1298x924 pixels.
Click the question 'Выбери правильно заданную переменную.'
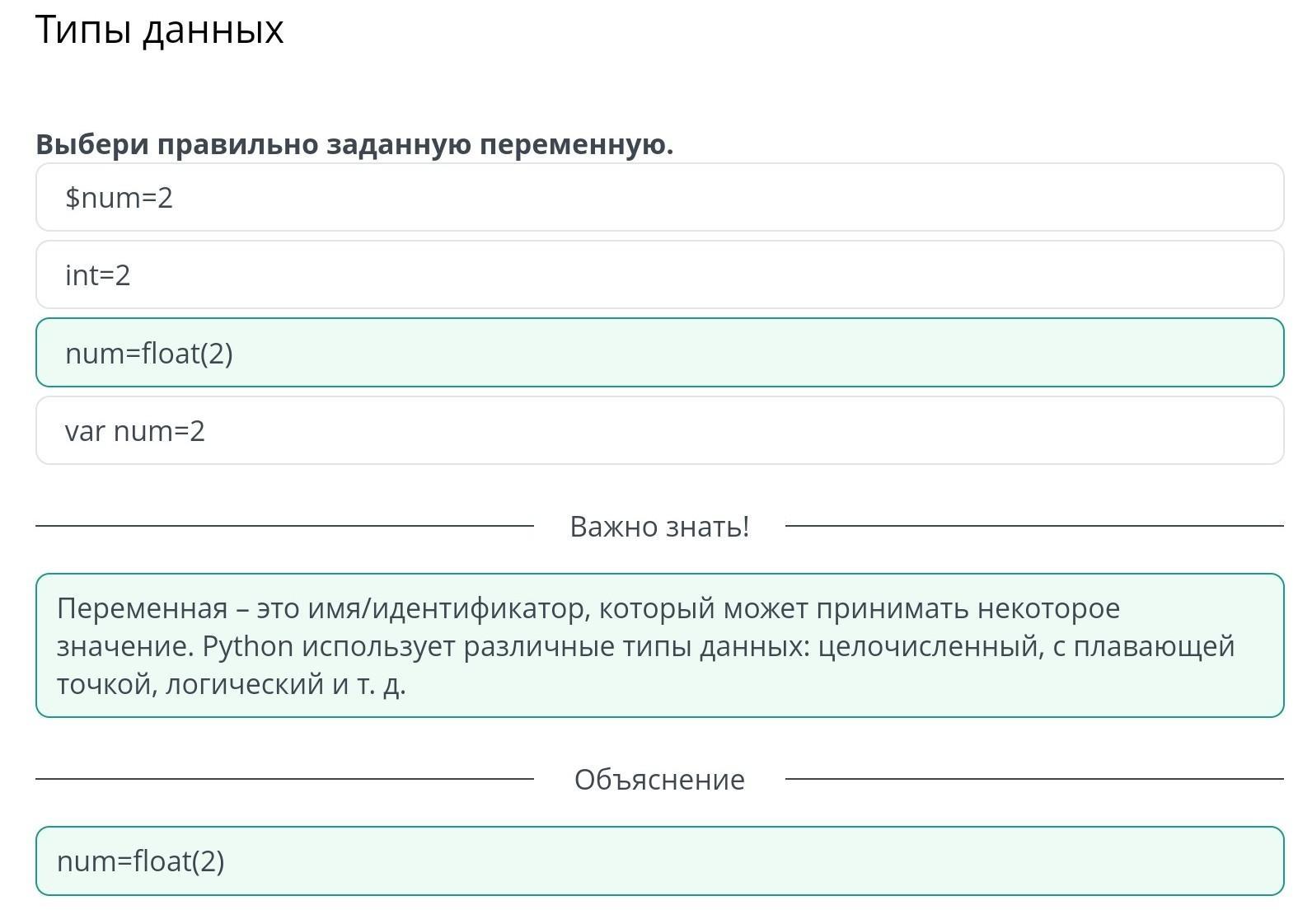coord(354,144)
